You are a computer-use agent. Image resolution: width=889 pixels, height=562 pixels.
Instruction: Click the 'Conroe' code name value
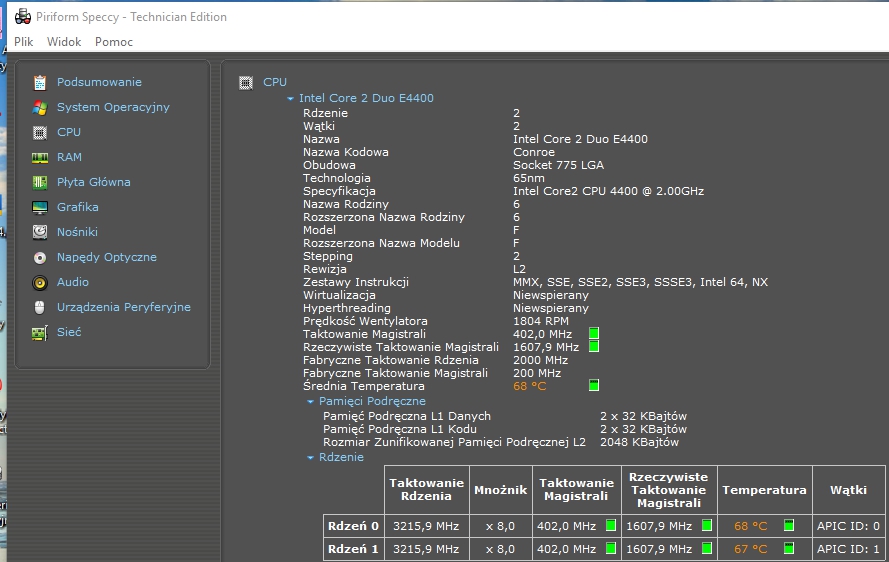534,152
